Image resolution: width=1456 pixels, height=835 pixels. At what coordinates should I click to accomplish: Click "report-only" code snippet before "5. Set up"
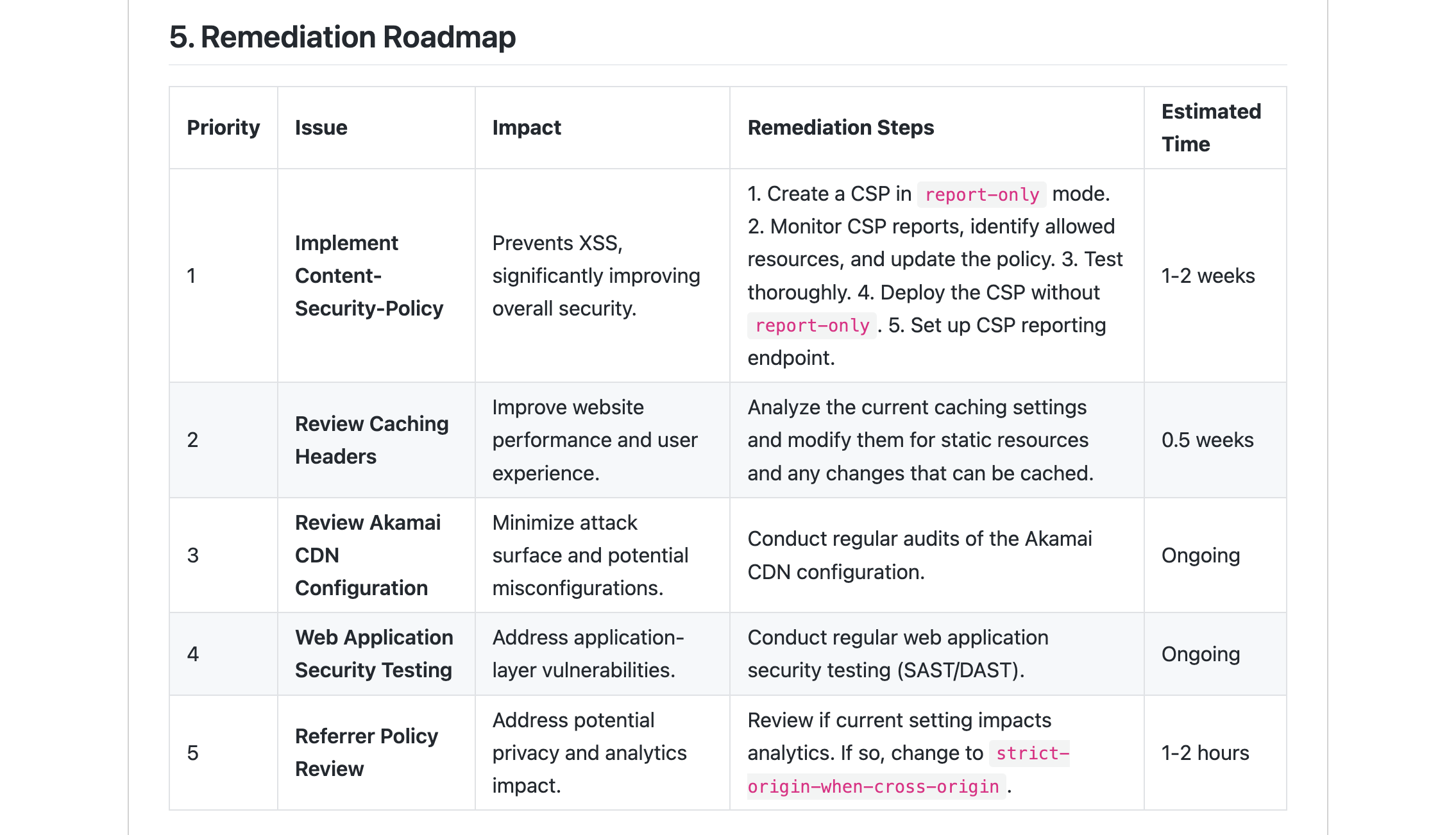(x=811, y=326)
